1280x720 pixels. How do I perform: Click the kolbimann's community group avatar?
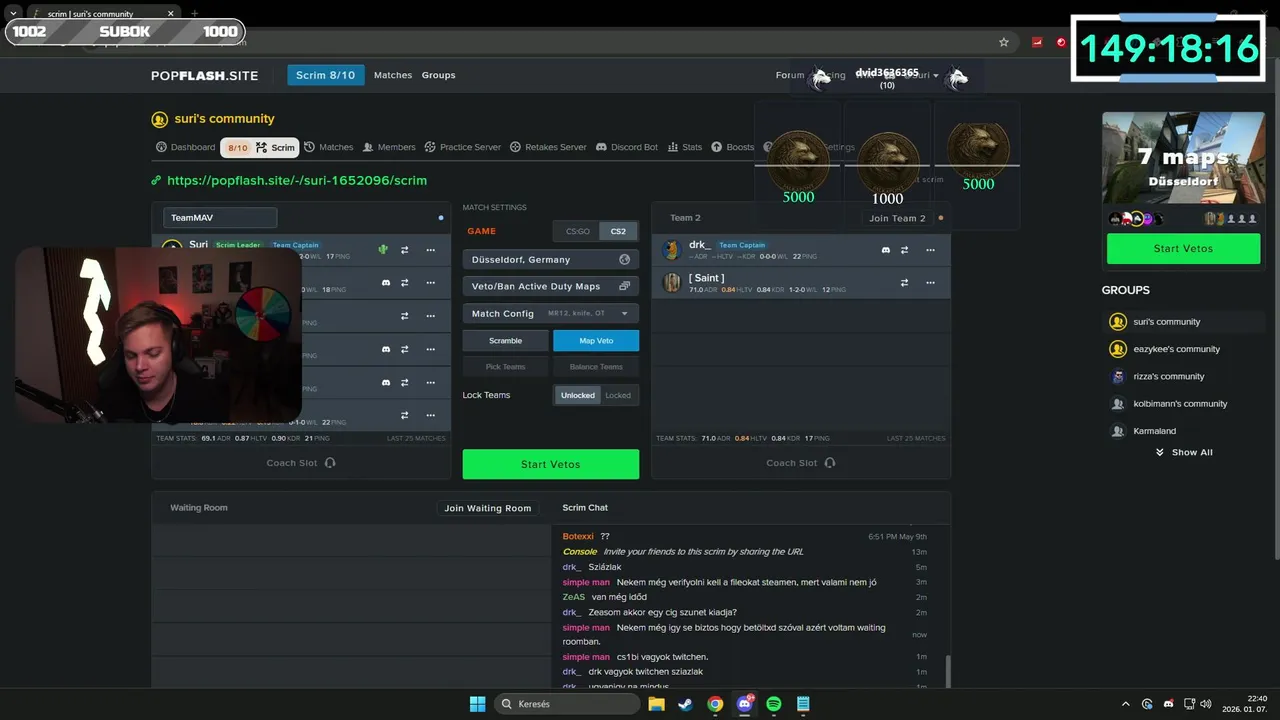coord(1118,404)
